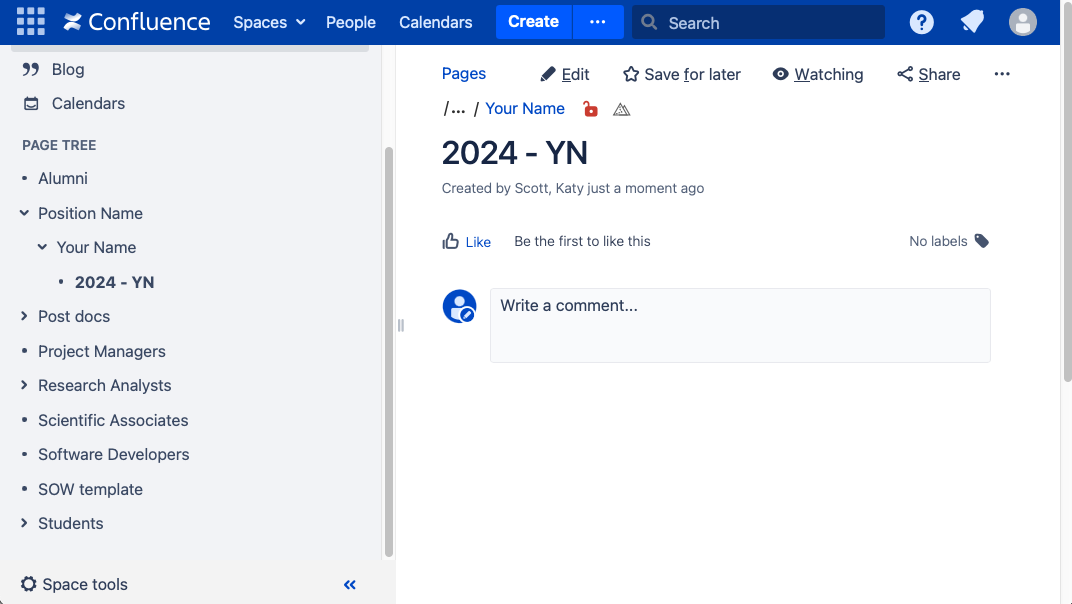Viewport: 1072px width, 604px height.
Task: Open the page's more actions ellipsis
Action: (1002, 74)
